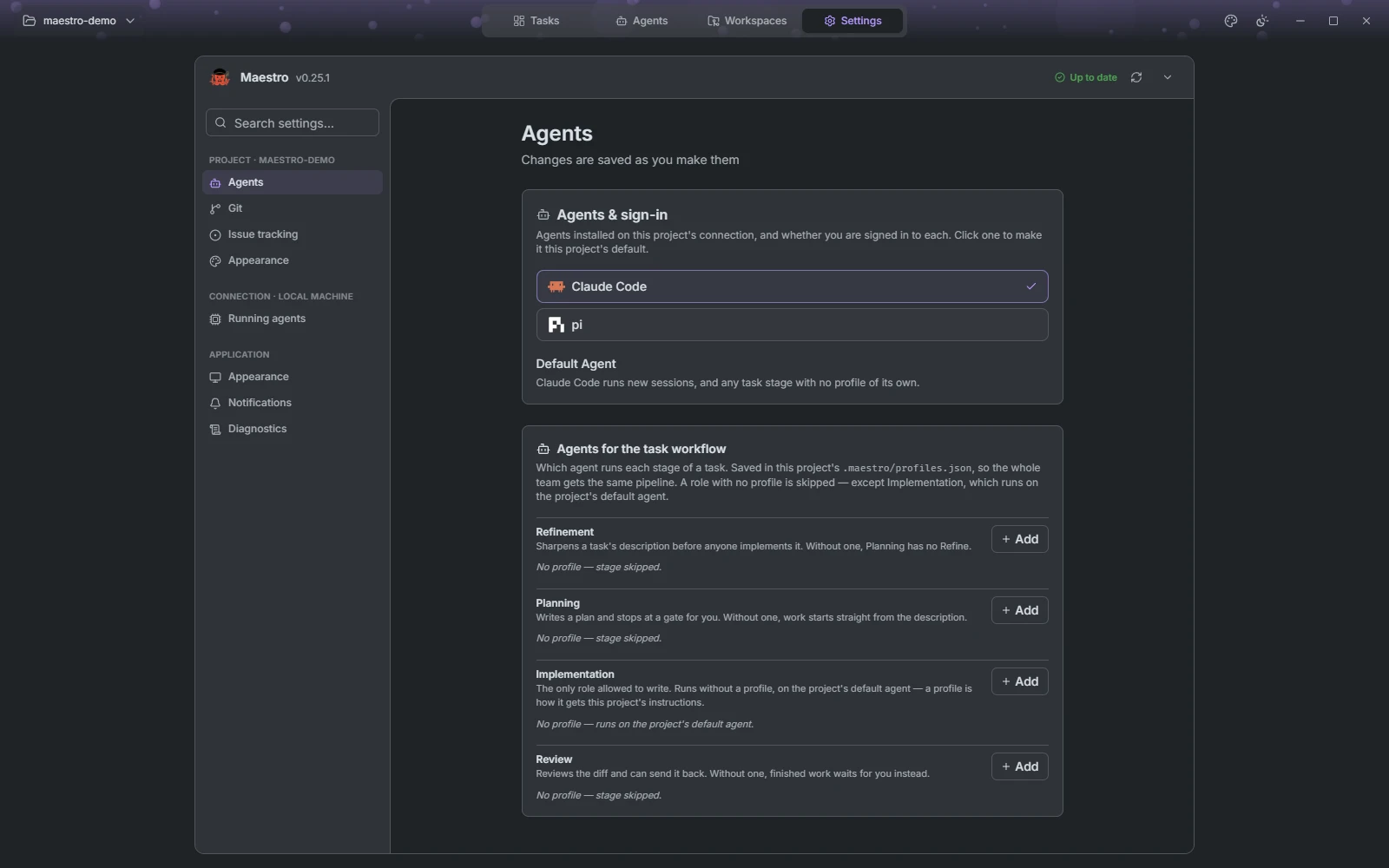Select pi as default agent

pos(792,325)
